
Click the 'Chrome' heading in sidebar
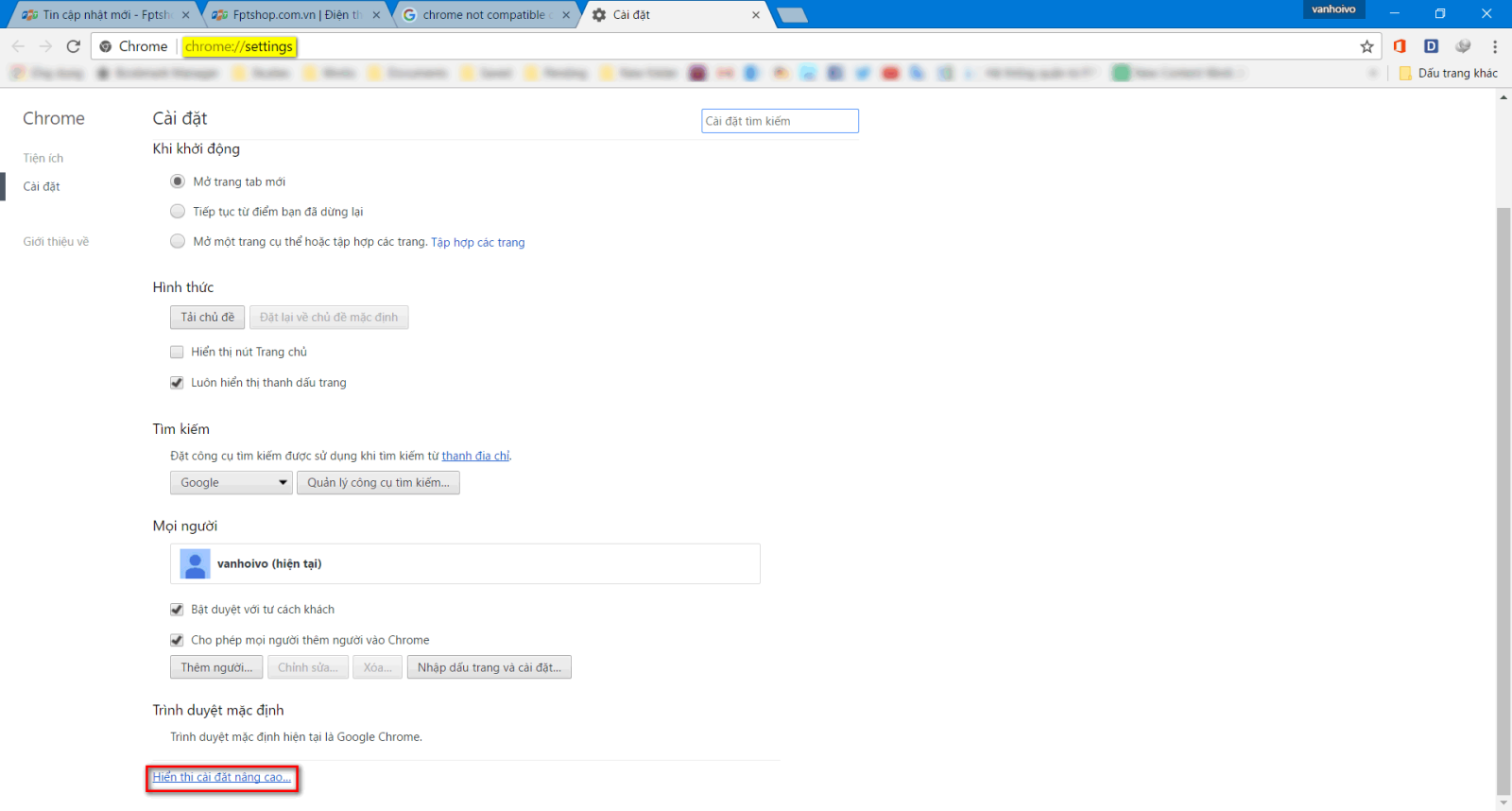pyautogui.click(x=54, y=118)
